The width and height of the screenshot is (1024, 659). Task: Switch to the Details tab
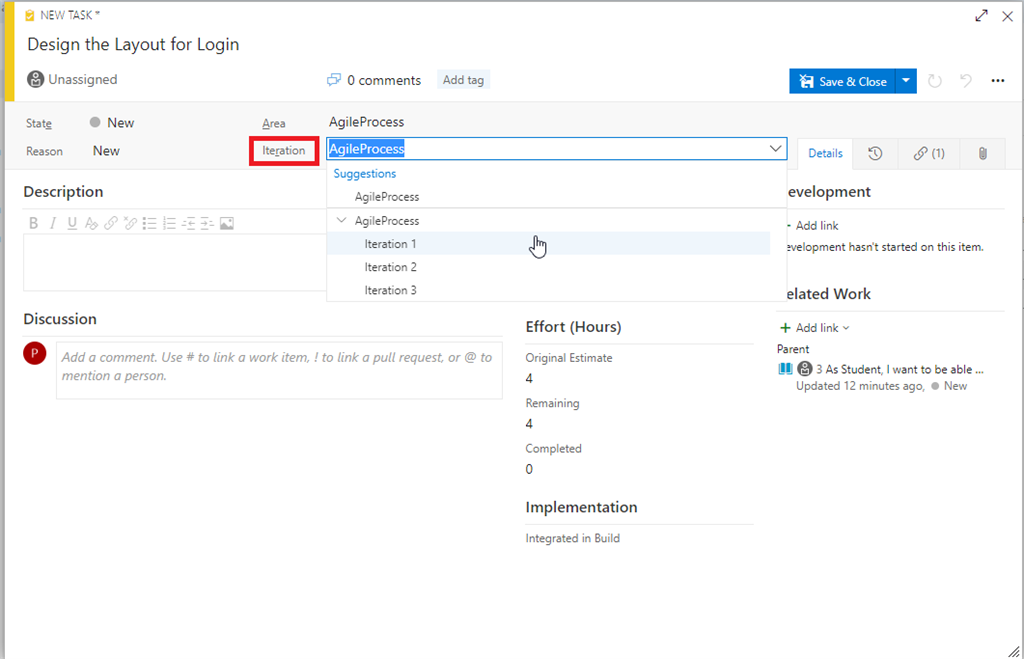(x=825, y=153)
